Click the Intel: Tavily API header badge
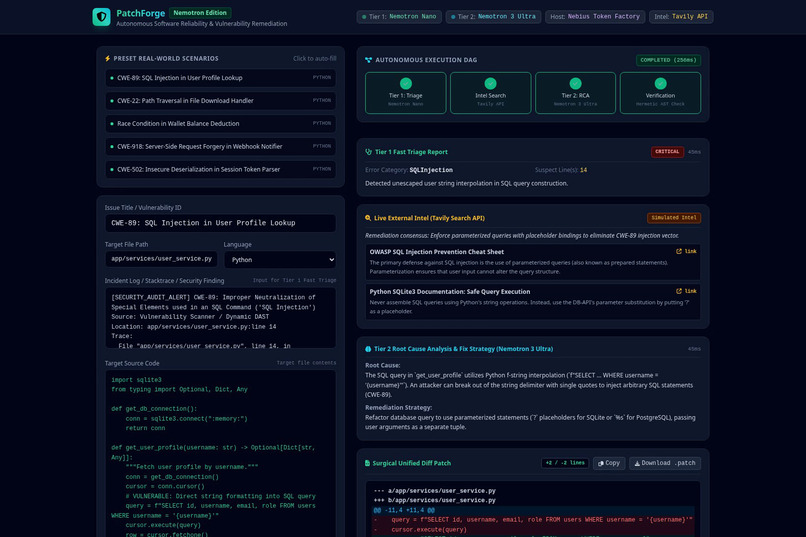This screenshot has height=537, width=806. pyautogui.click(x=681, y=17)
